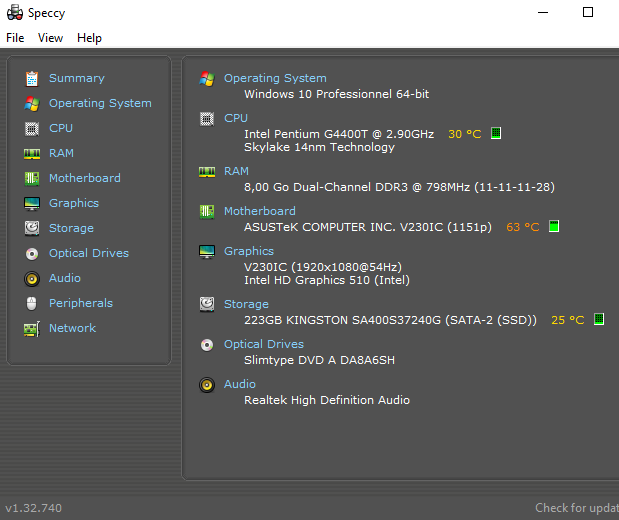The width and height of the screenshot is (619, 520).
Task: Go to Operating System section in sidebar
Action: pyautogui.click(x=100, y=103)
